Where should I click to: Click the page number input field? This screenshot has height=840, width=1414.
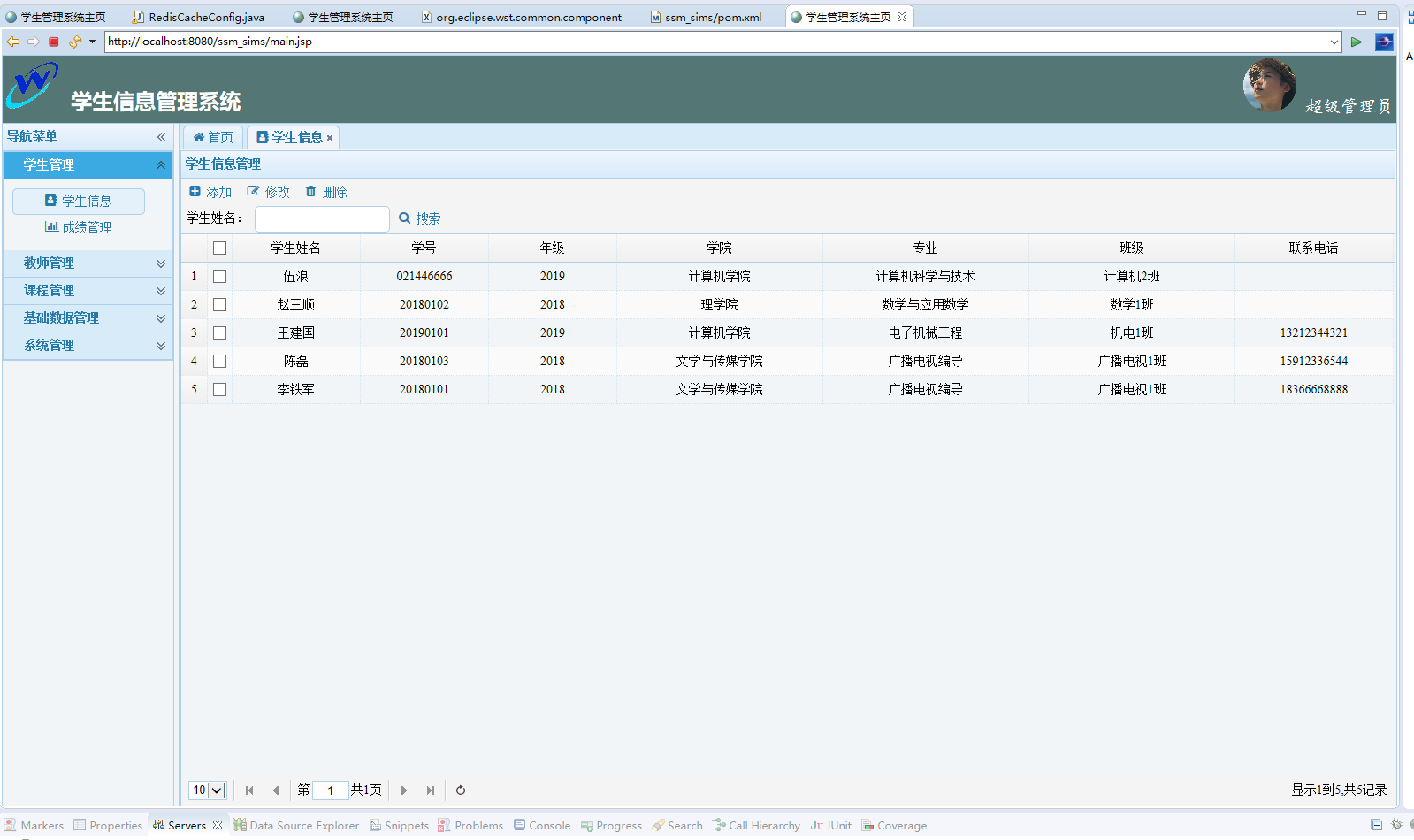pos(331,790)
